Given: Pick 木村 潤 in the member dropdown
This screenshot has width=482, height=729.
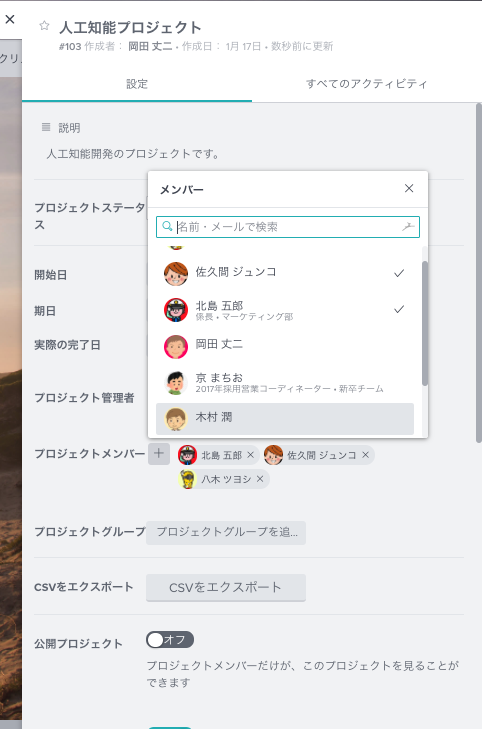Looking at the screenshot, I should 285,419.
